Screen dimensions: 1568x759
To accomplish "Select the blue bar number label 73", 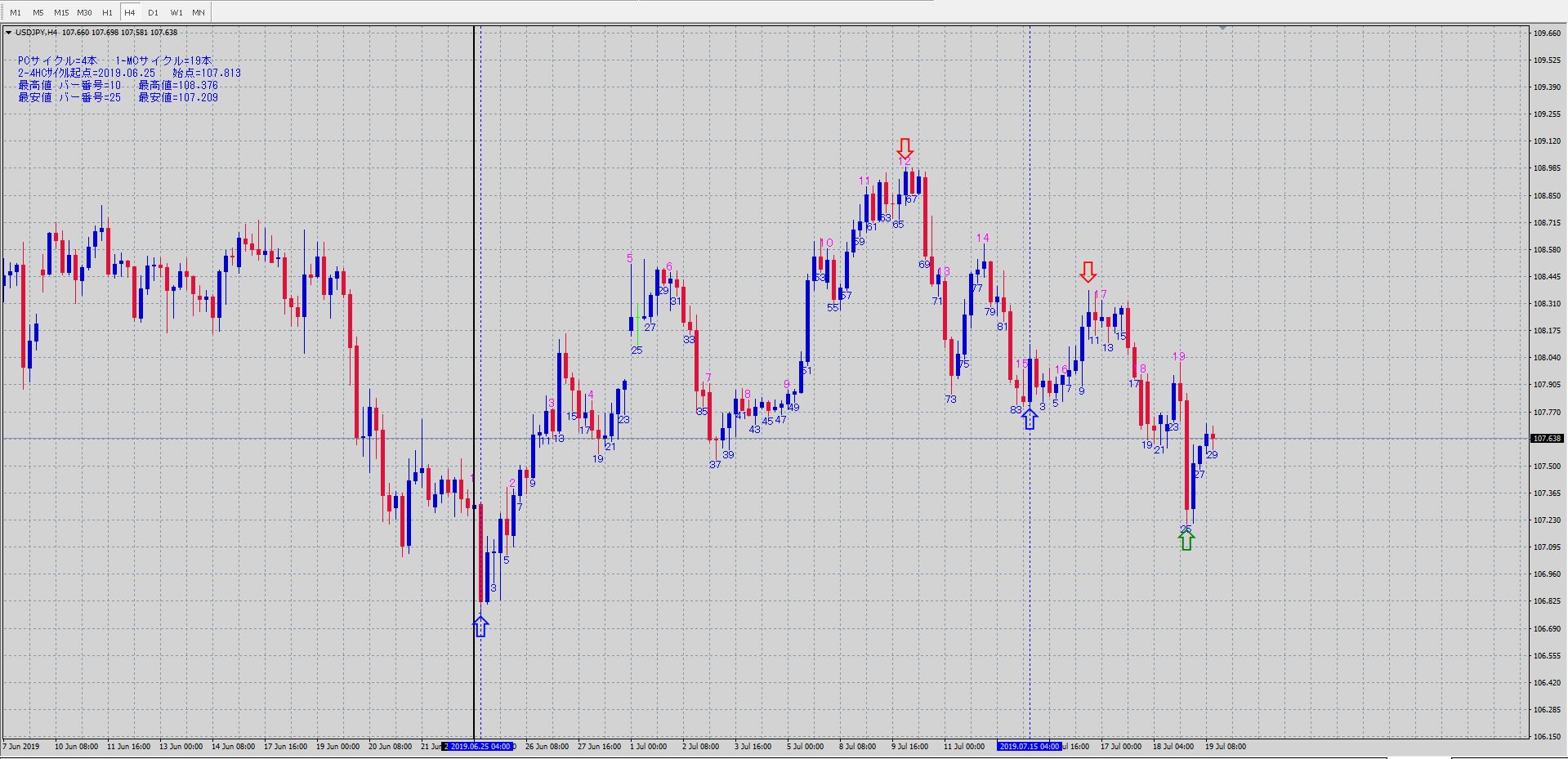I will (950, 400).
